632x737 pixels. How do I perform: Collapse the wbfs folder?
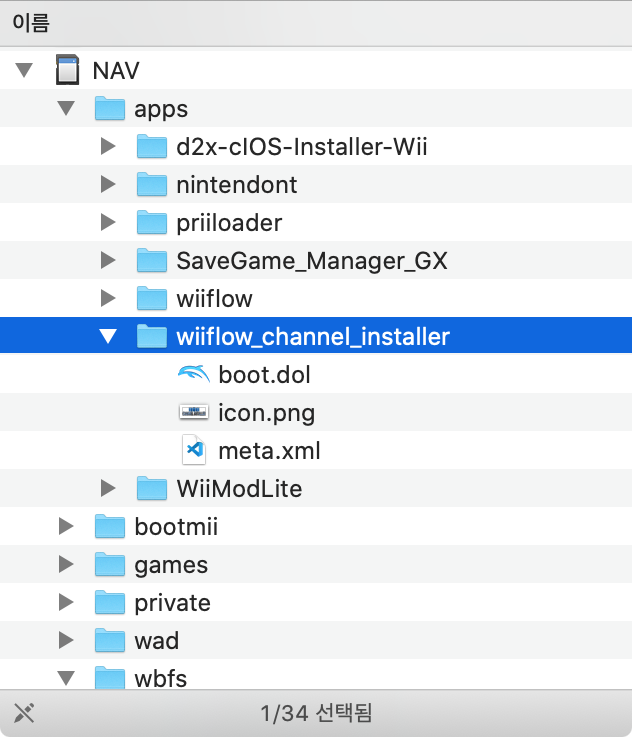[x=66, y=678]
